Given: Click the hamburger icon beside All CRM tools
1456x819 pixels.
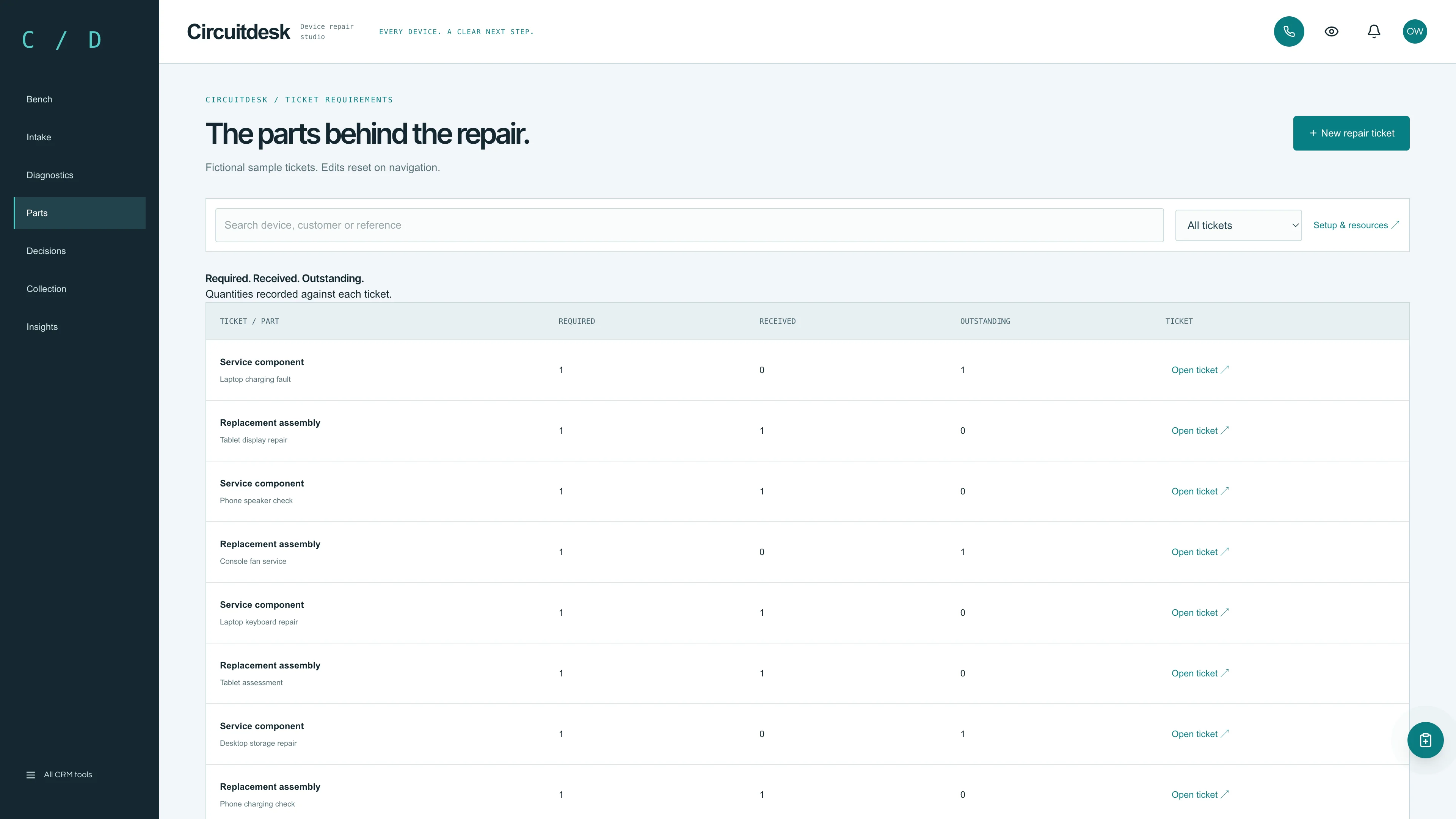Looking at the screenshot, I should coord(30,774).
